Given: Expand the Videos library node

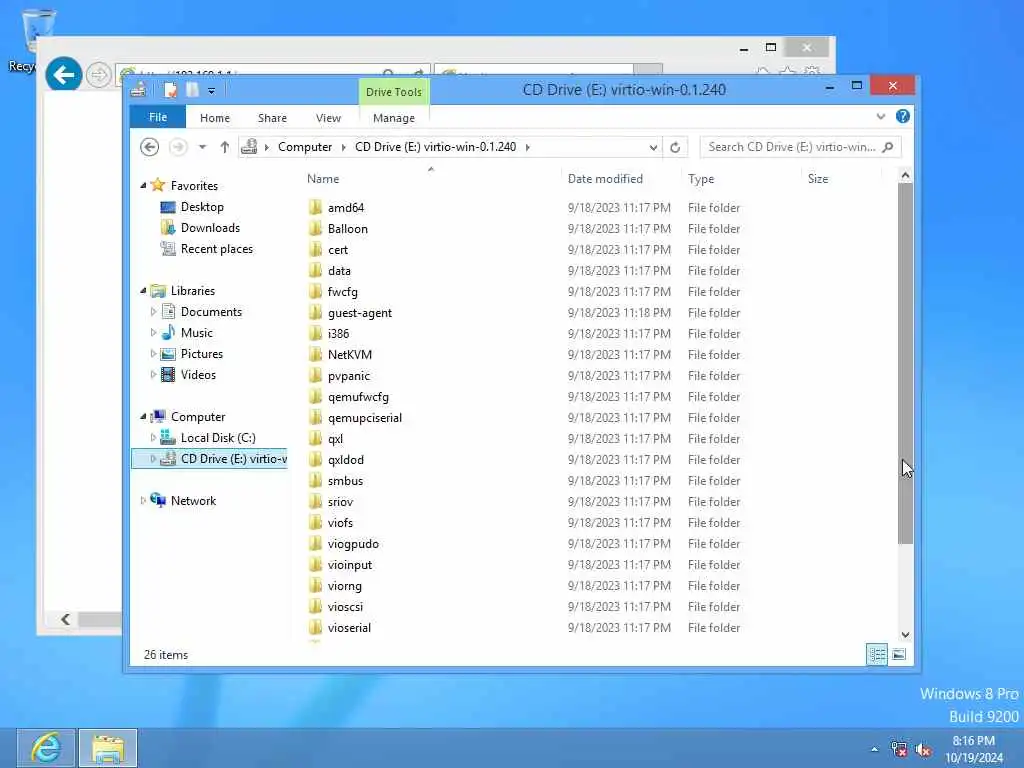Looking at the screenshot, I should click(x=153, y=375).
